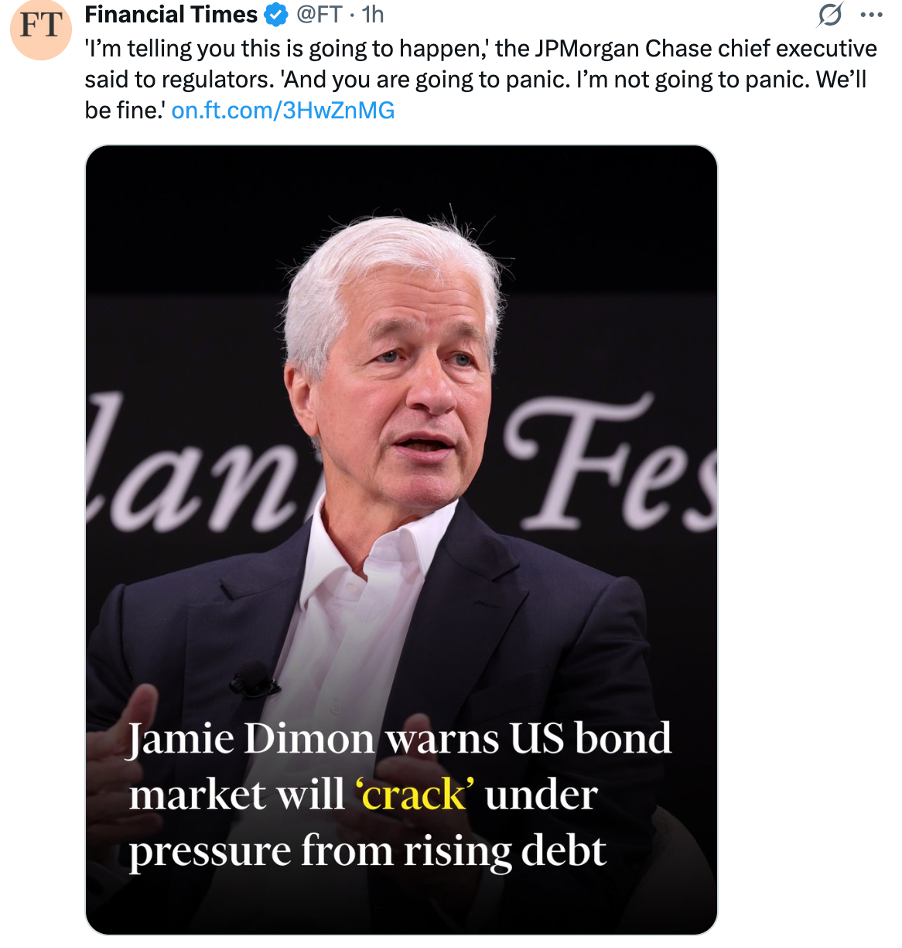902x948 pixels.
Task: Click the headline "Jamie Dimon warns US bond"
Action: coord(400,738)
